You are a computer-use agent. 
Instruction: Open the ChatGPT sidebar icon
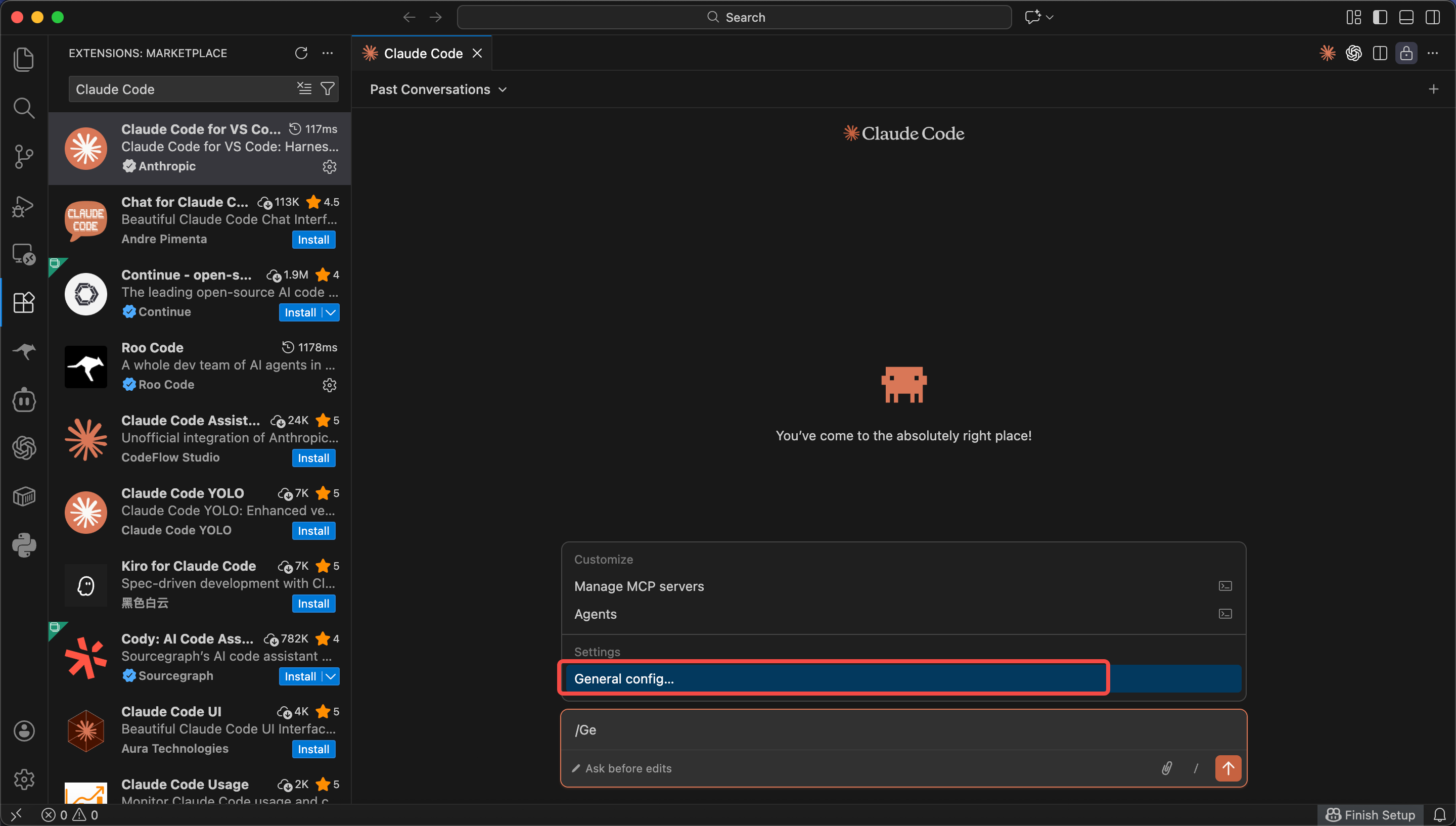coord(24,448)
